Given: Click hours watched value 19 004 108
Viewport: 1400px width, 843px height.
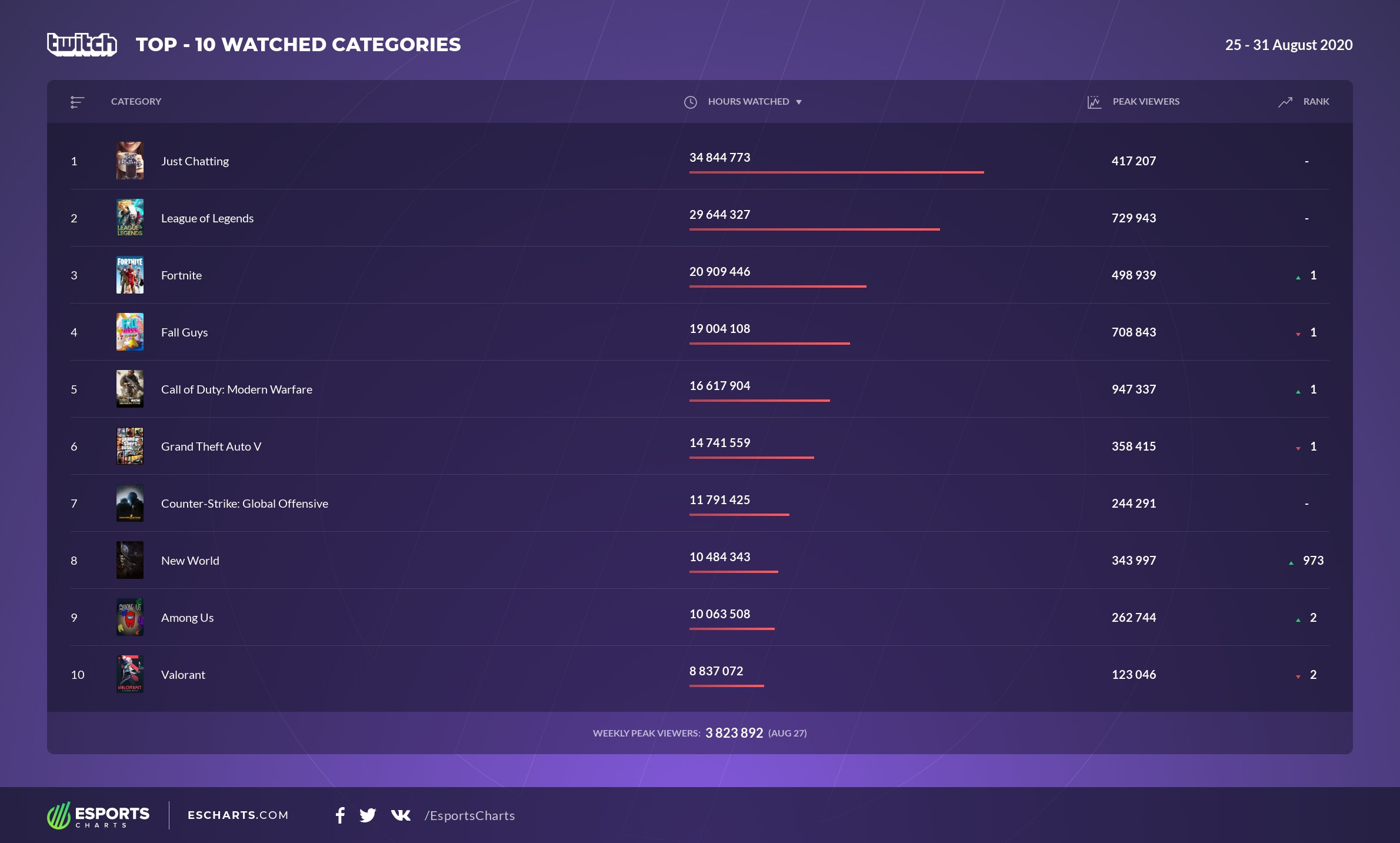Looking at the screenshot, I should coord(719,329).
